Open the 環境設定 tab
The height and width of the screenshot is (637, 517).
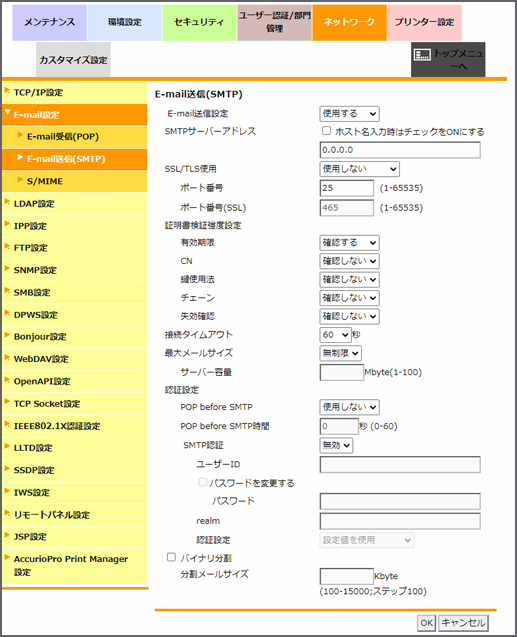125,22
